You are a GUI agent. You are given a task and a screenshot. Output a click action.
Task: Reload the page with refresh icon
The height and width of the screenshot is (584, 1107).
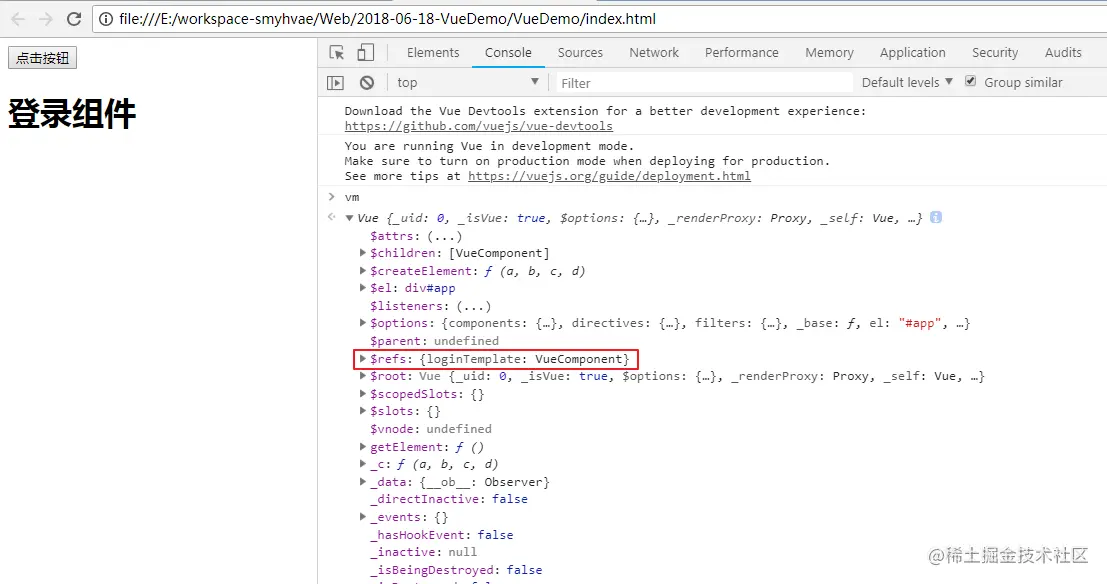(73, 19)
